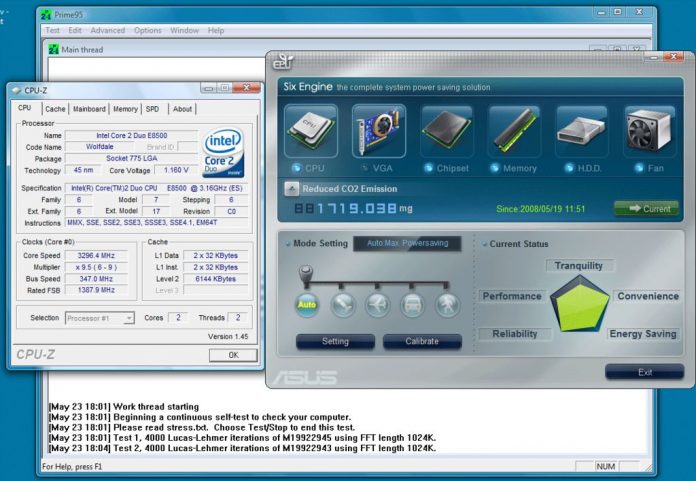Select the car power mode icon
The image size is (696, 481).
[412, 305]
